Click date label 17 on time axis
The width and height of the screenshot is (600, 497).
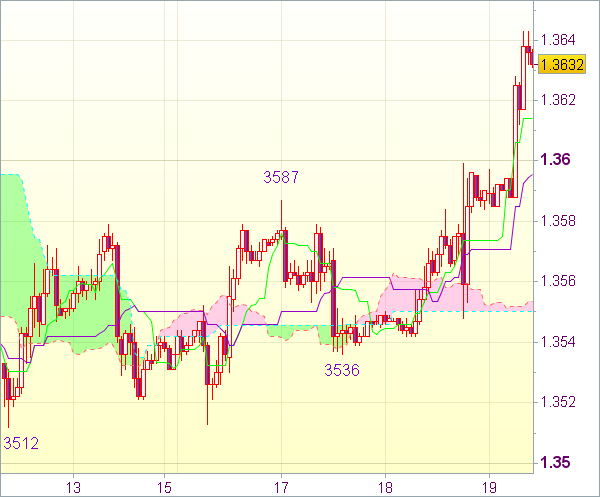(x=281, y=488)
